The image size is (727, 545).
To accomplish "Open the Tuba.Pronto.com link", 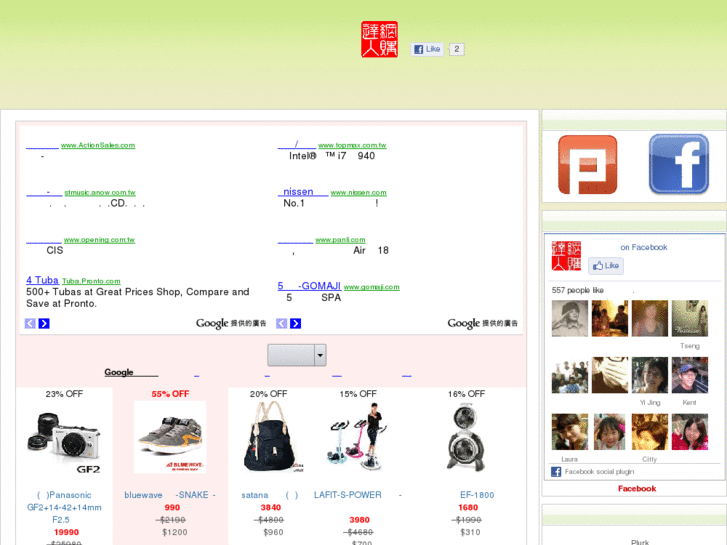I will pos(91,281).
